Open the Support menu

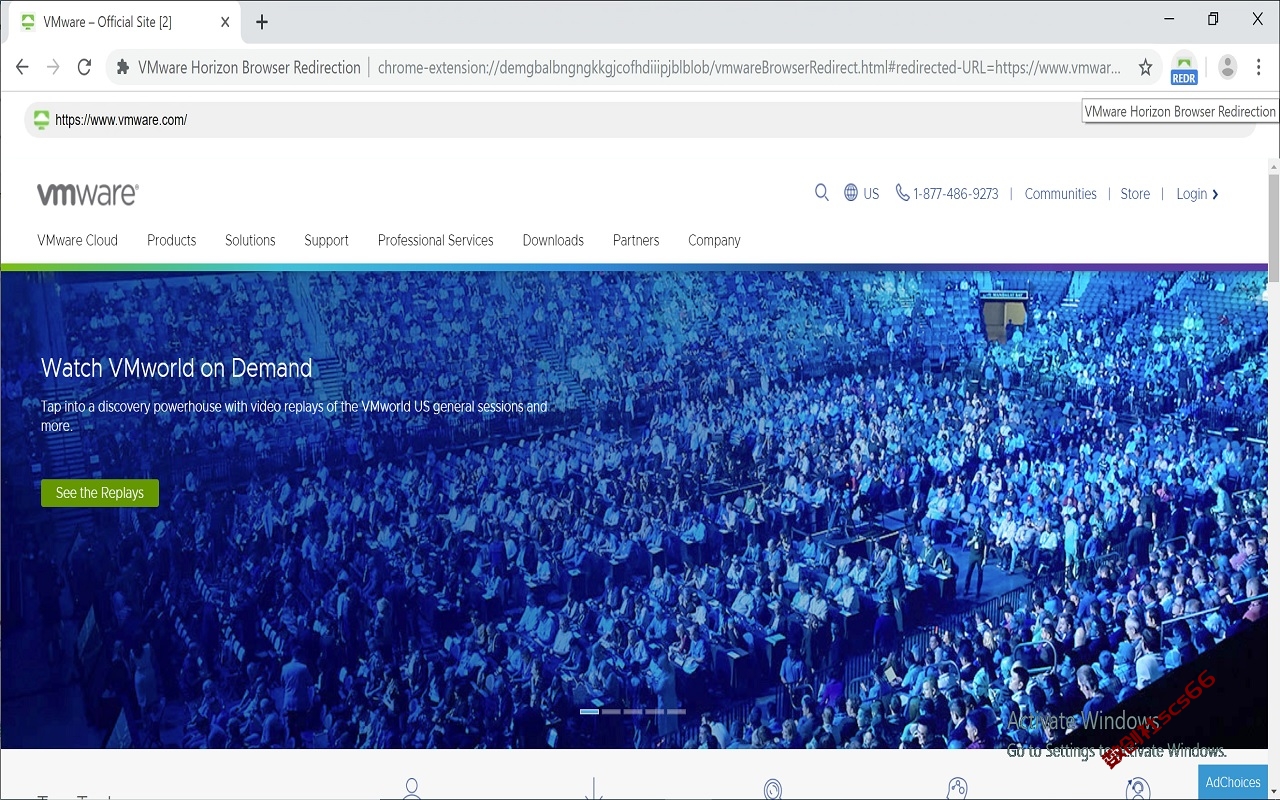pos(326,240)
